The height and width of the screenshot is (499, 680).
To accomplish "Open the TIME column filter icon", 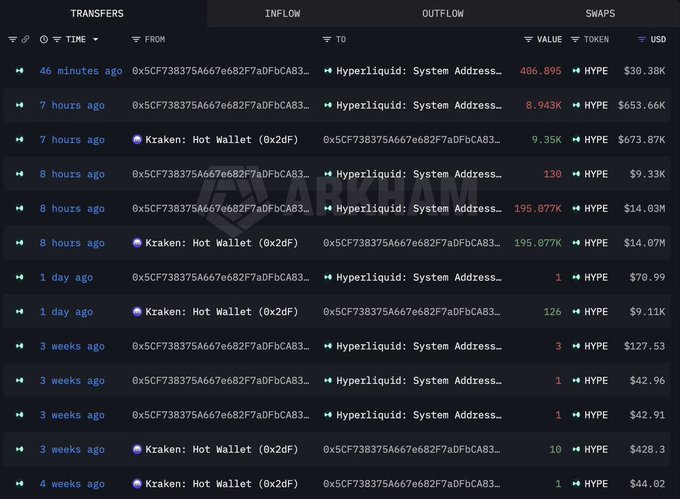I will coord(57,39).
